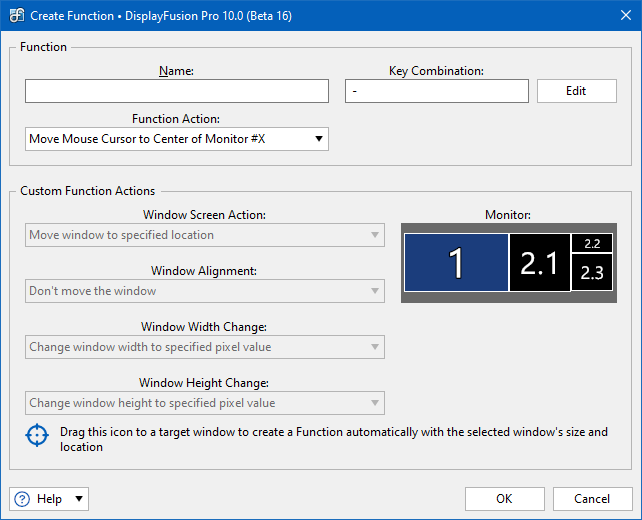Viewport: 642px width, 520px height.
Task: Click the Name input field
Action: 177,91
